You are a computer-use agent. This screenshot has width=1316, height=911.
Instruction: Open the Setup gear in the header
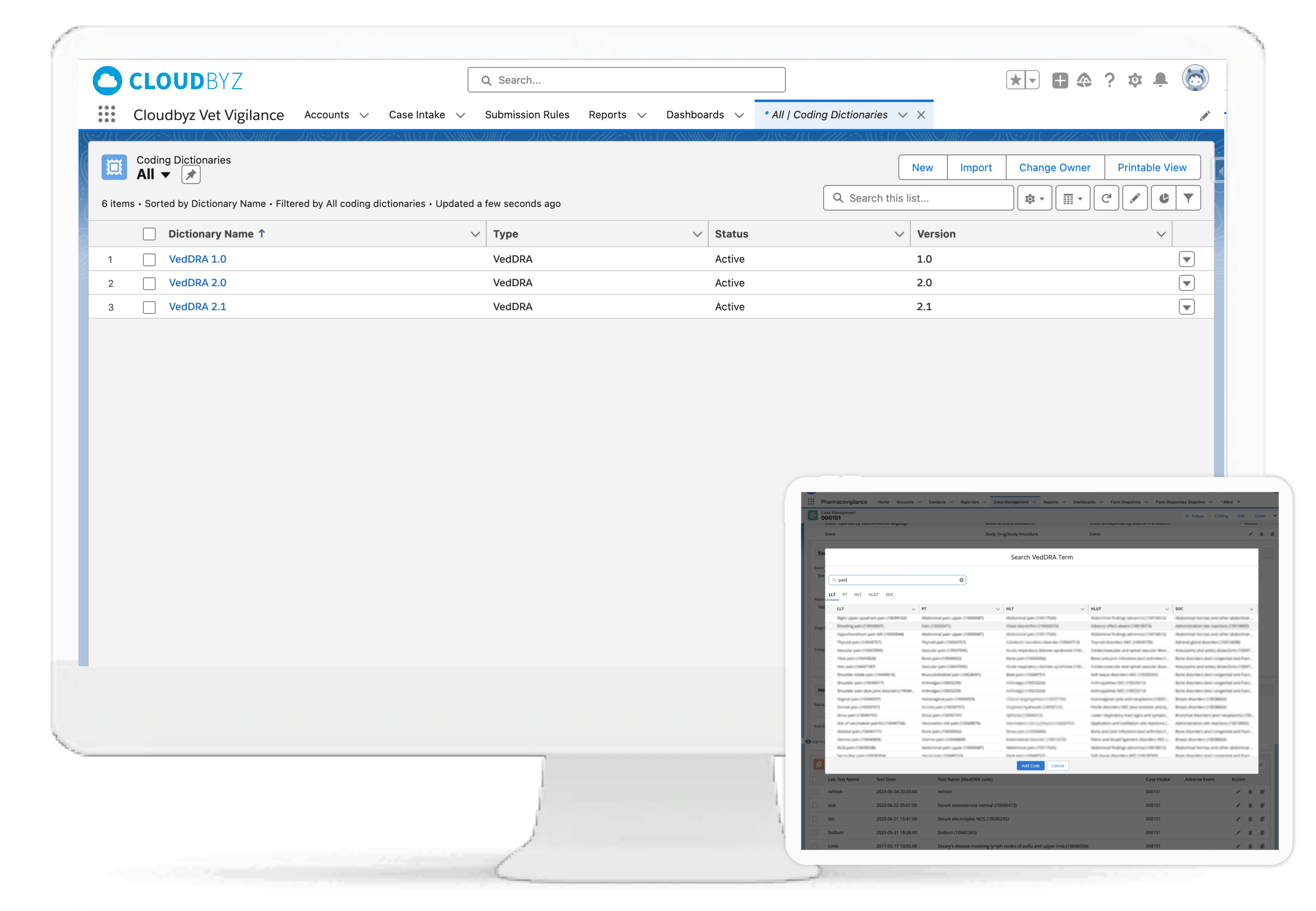click(1135, 80)
